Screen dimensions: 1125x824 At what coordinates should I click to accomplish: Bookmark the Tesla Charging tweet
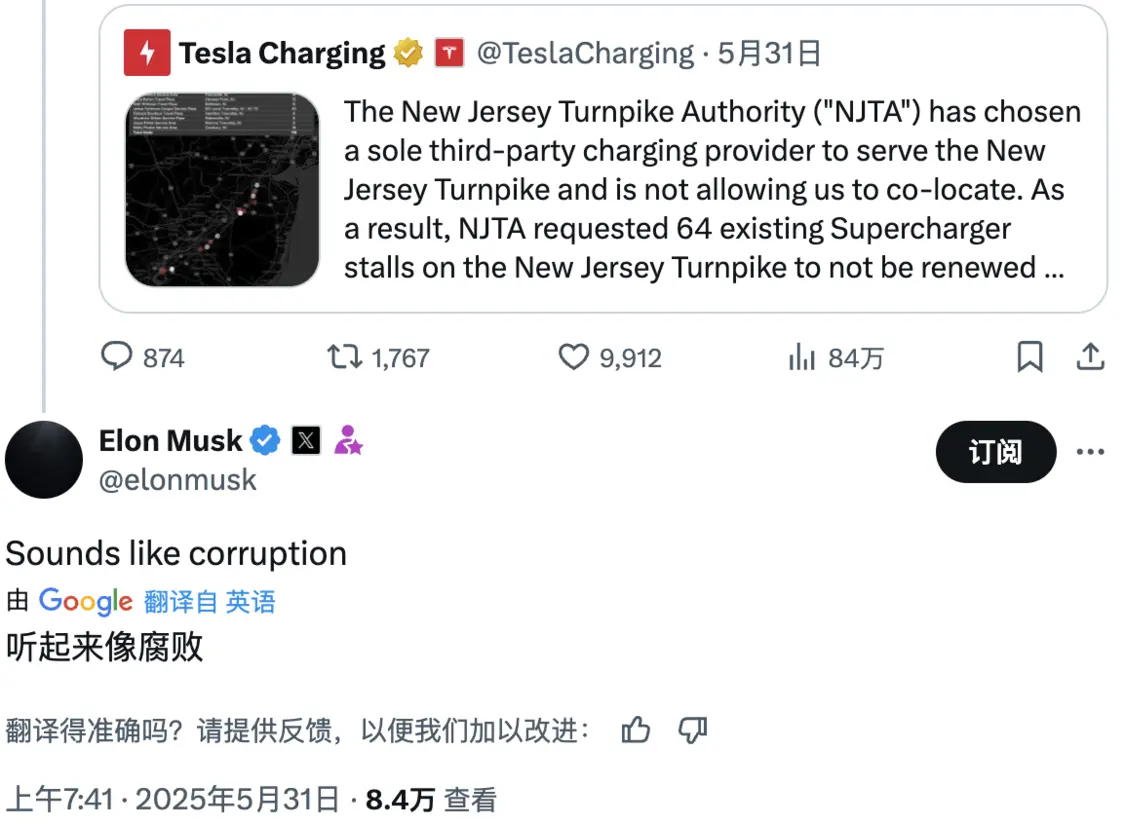(x=1029, y=357)
